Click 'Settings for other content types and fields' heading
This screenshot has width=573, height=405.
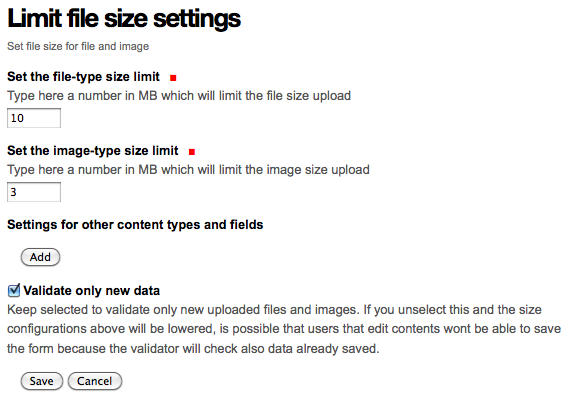coord(135,225)
